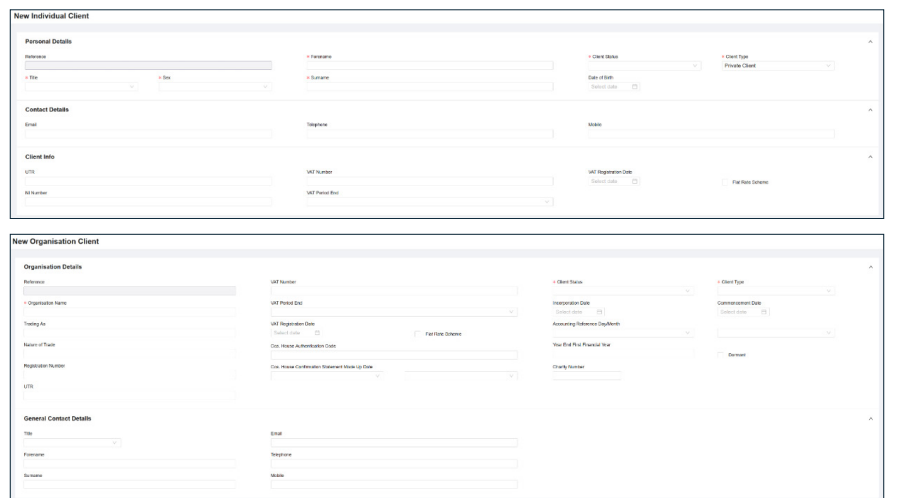
Task: Collapse the Contact Details section chevron
Action: 870,109
